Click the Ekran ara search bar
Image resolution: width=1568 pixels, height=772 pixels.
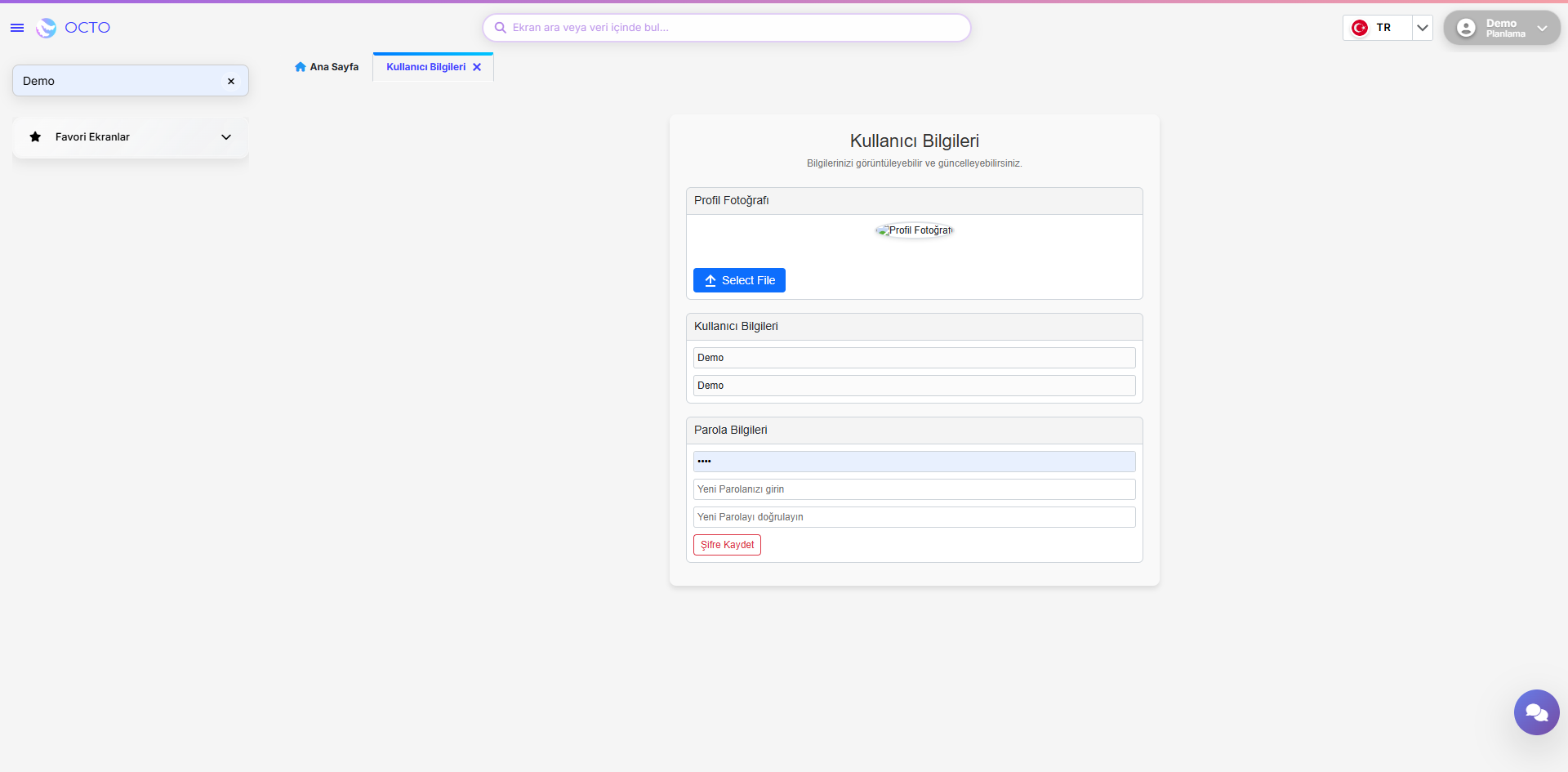click(727, 27)
